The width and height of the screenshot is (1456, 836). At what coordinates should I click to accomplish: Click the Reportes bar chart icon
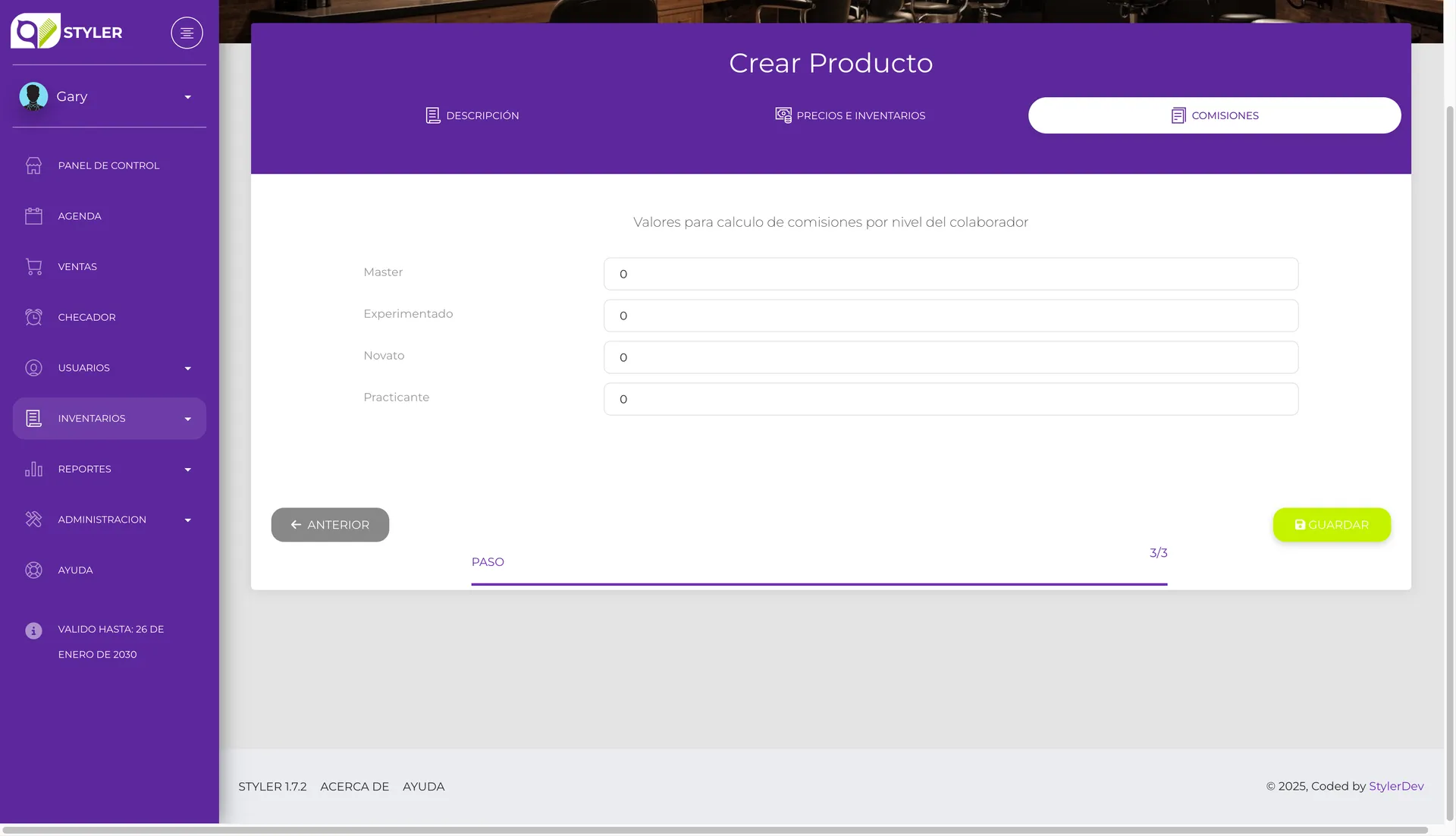click(33, 469)
